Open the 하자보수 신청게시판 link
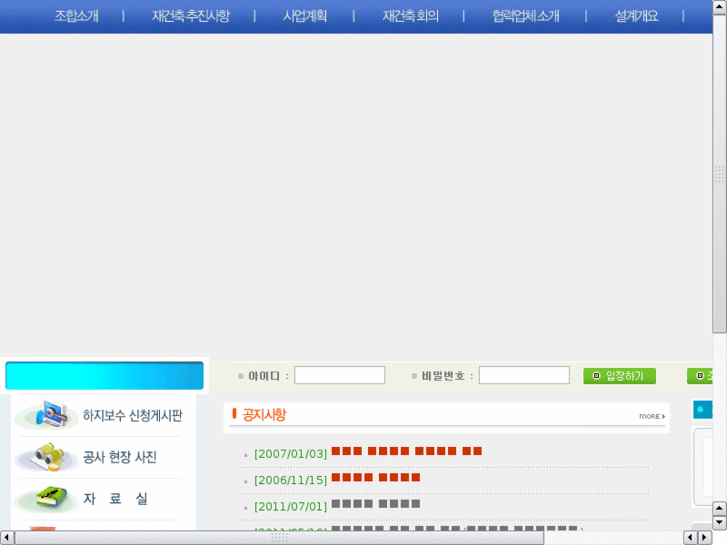Screen dimensions: 727x545 [133, 415]
